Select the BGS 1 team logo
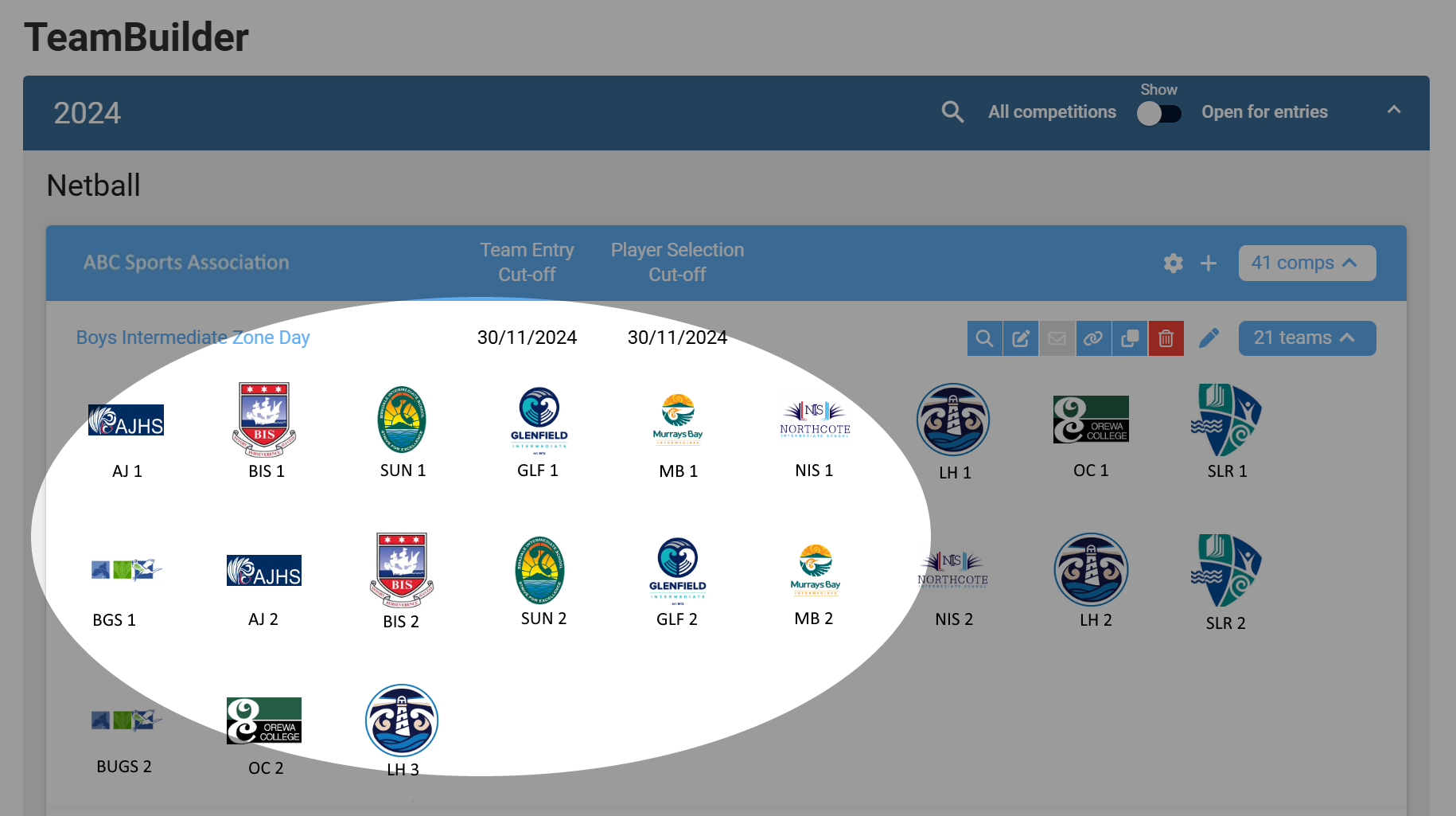 coord(126,570)
